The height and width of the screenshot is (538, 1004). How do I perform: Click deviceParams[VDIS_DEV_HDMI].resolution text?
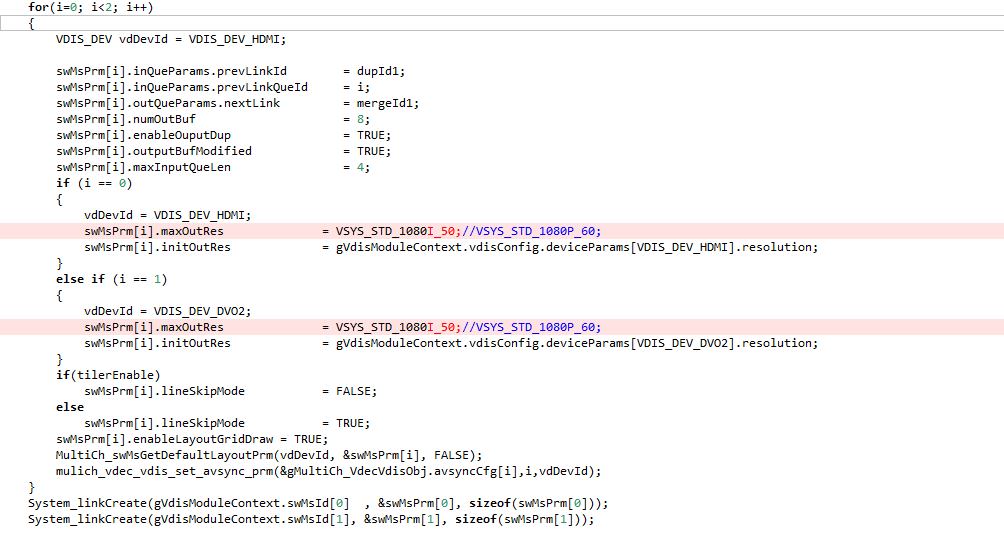(681, 247)
